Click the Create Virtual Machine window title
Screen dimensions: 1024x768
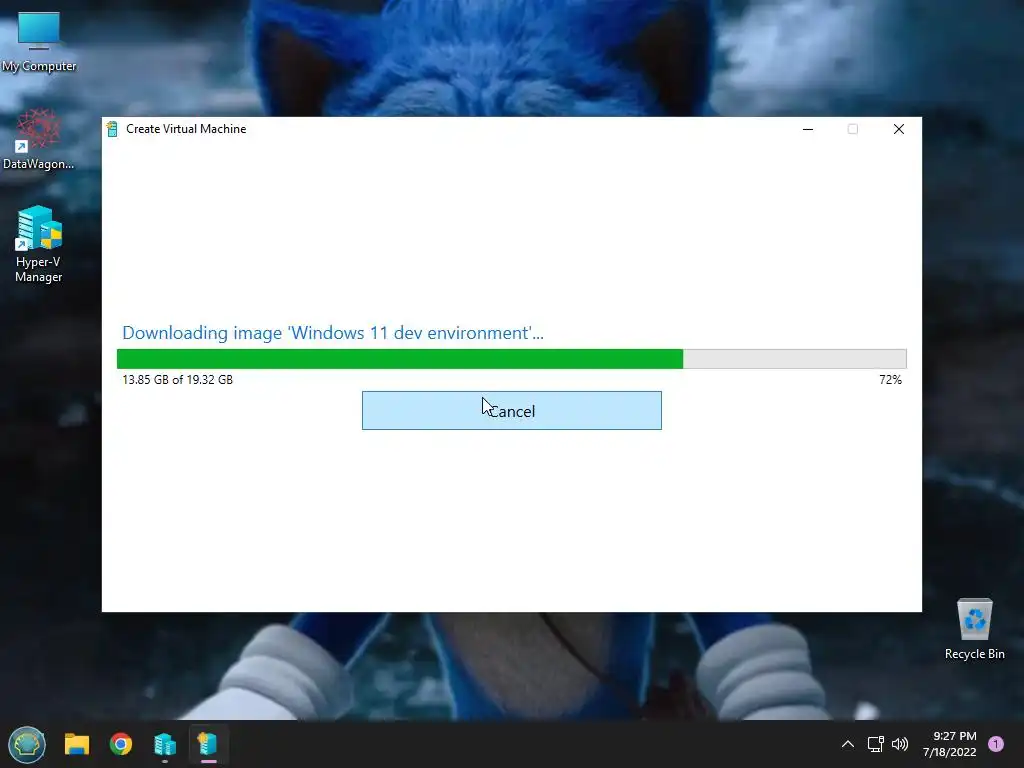(x=186, y=129)
